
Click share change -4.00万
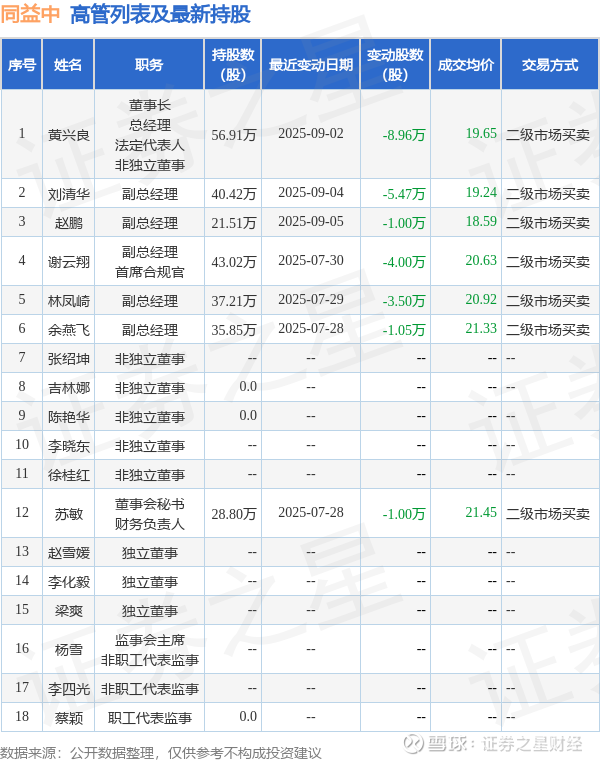click(404, 261)
